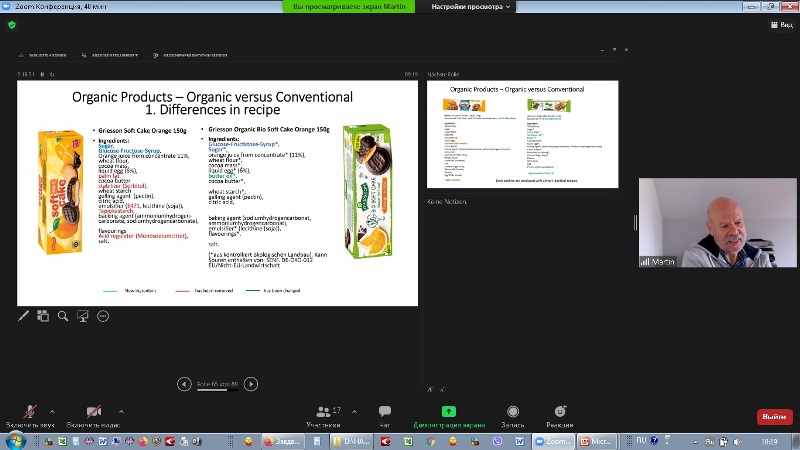Advance to next slide arrow
This screenshot has height=450, width=800.
point(251,384)
